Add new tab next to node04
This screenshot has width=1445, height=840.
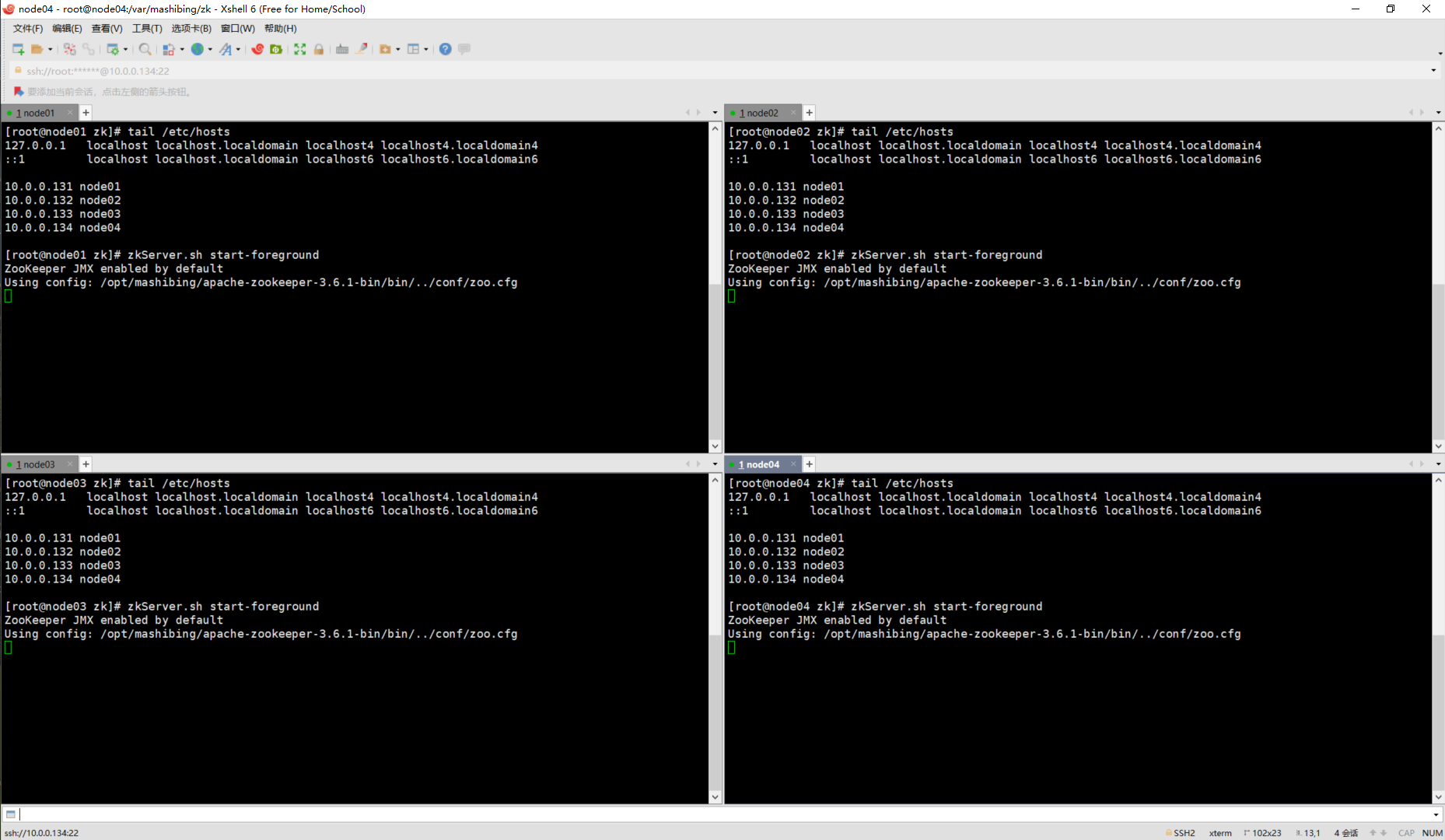(810, 464)
